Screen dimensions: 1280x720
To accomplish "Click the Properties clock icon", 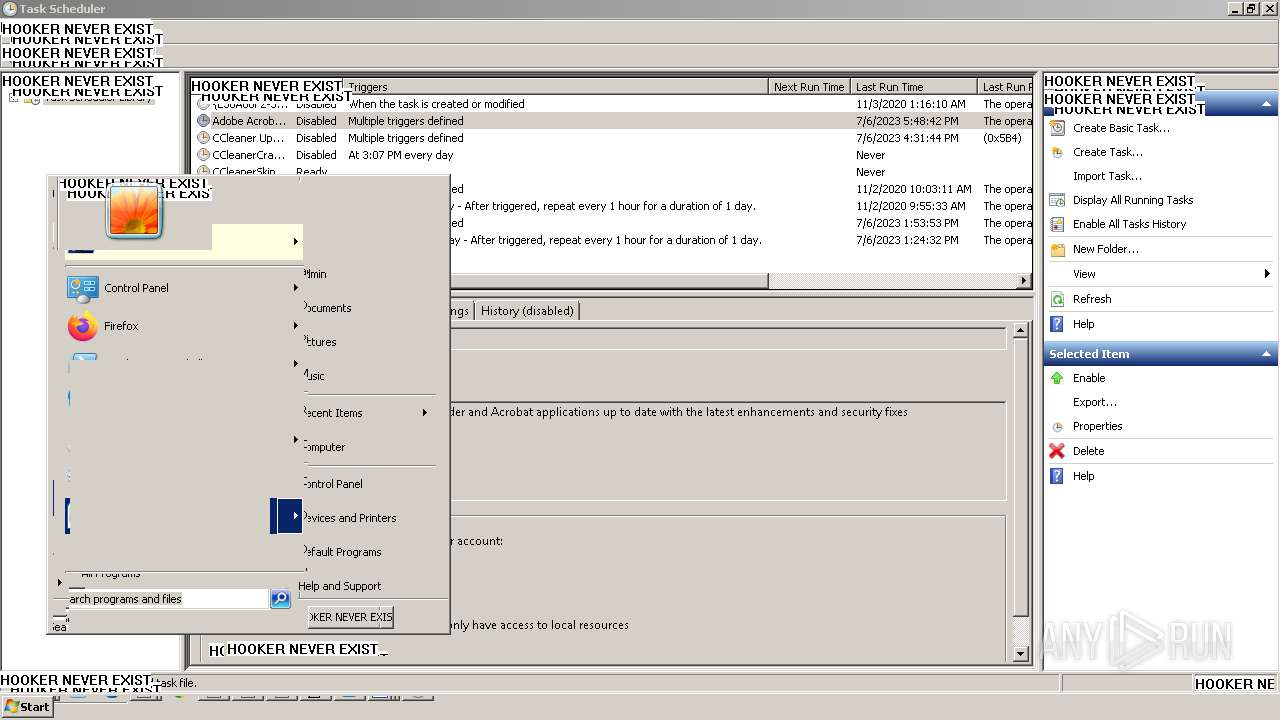I will [x=1057, y=427].
